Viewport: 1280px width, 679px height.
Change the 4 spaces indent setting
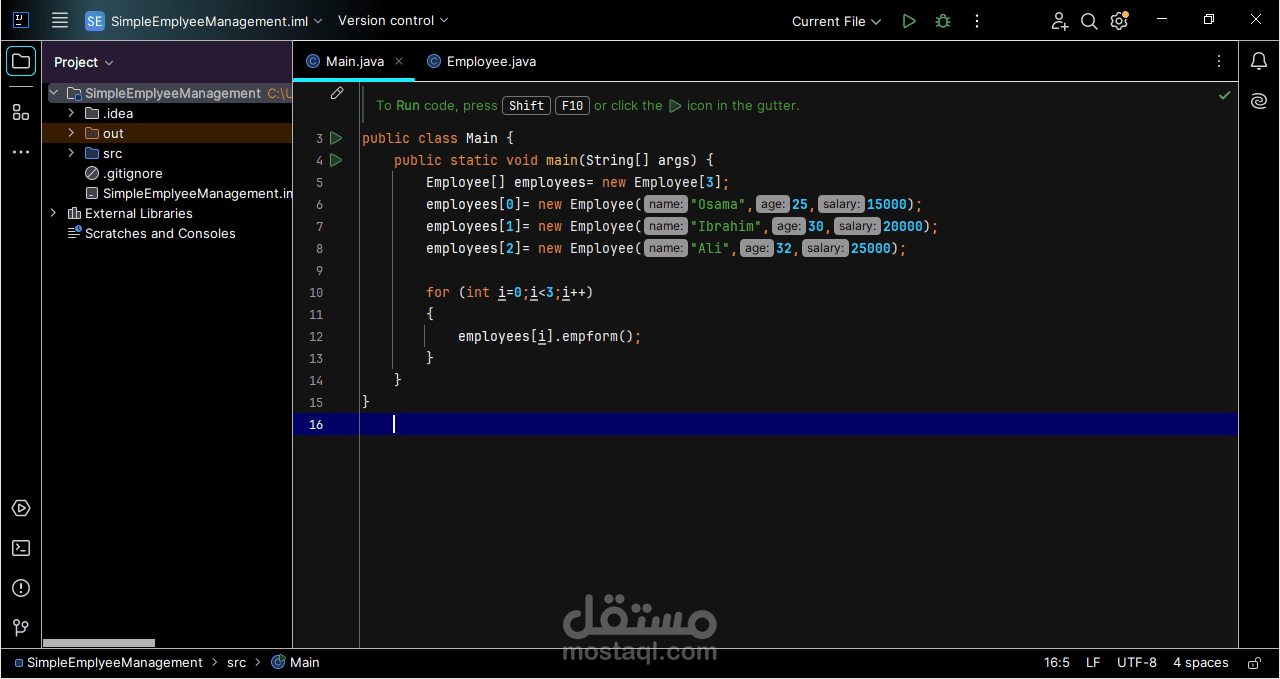click(1200, 662)
